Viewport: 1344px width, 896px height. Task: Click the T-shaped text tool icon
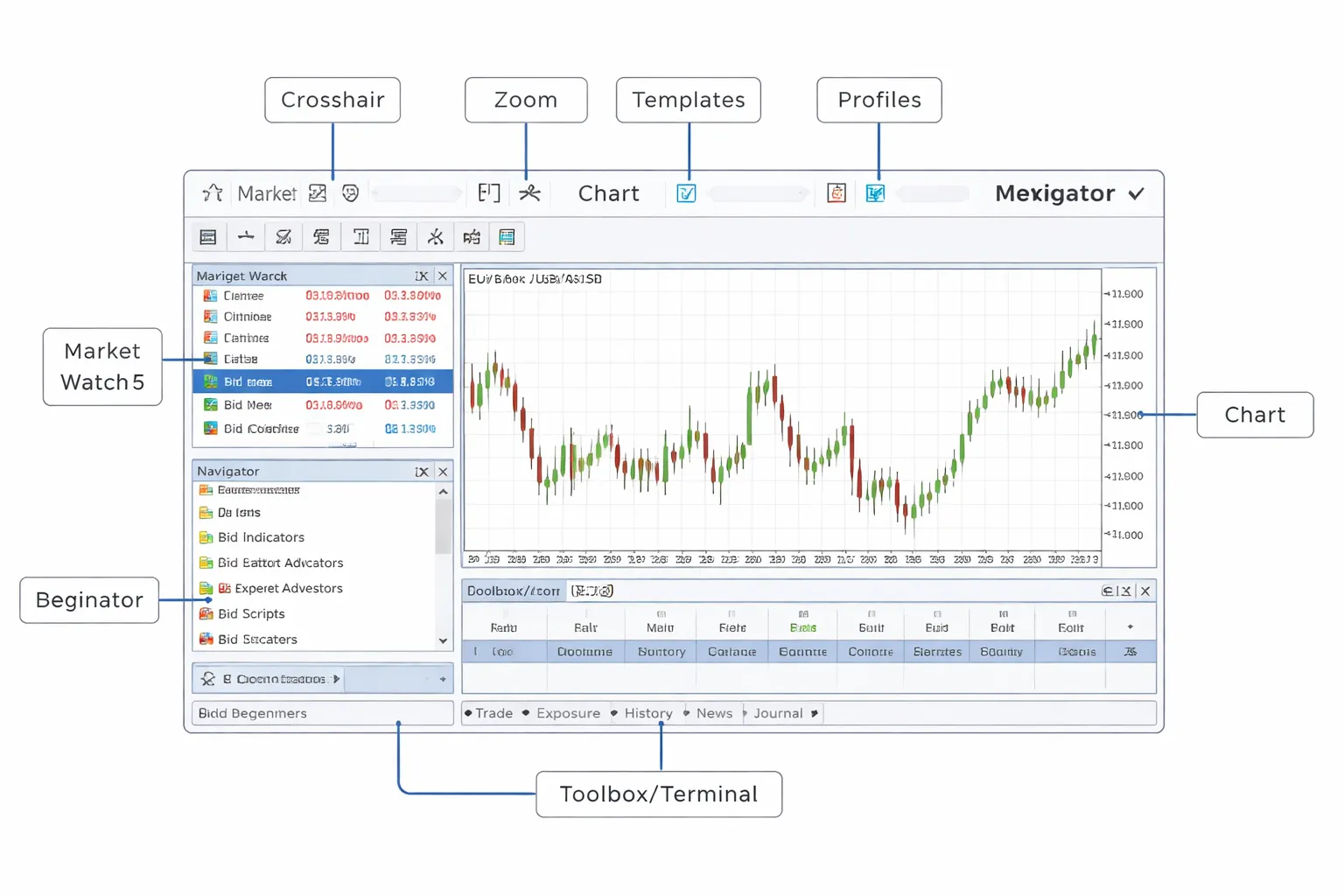360,237
